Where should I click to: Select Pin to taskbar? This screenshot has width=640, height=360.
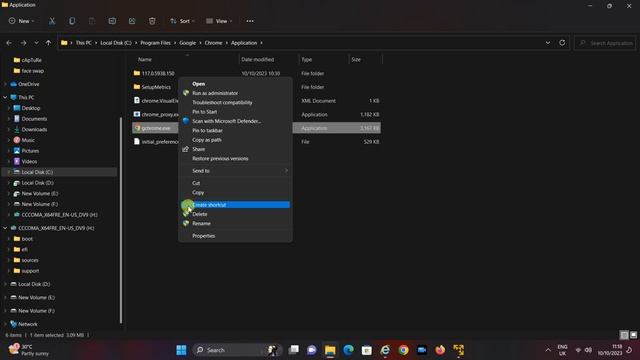pos(235,131)
